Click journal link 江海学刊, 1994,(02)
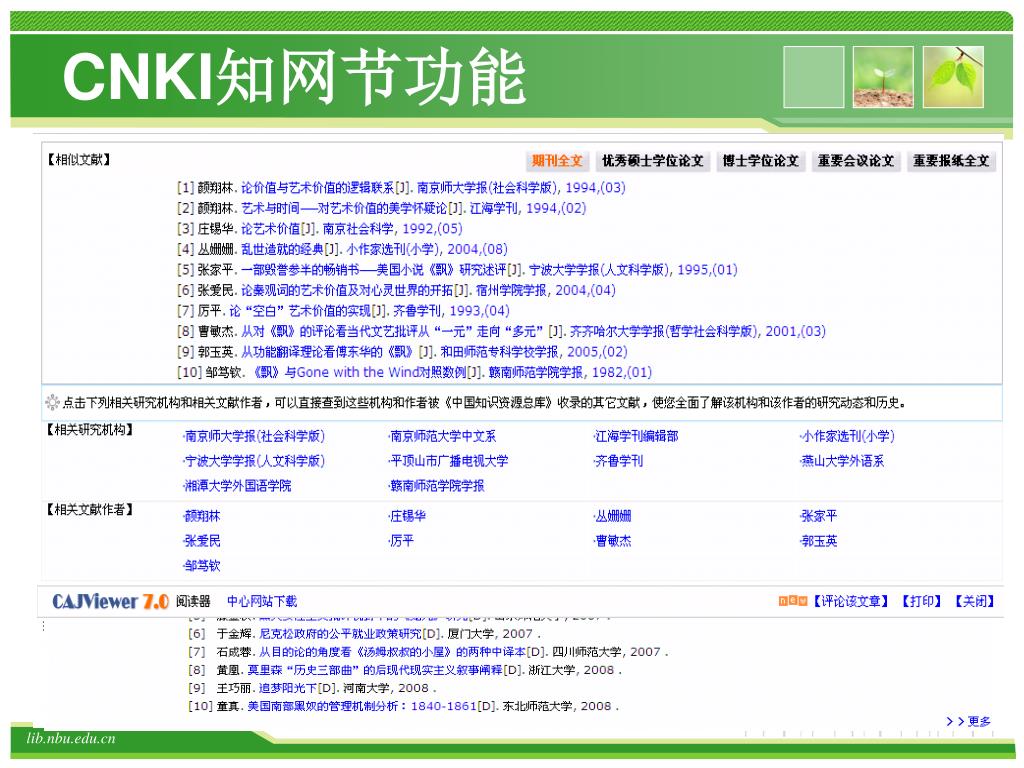 (x=528, y=208)
